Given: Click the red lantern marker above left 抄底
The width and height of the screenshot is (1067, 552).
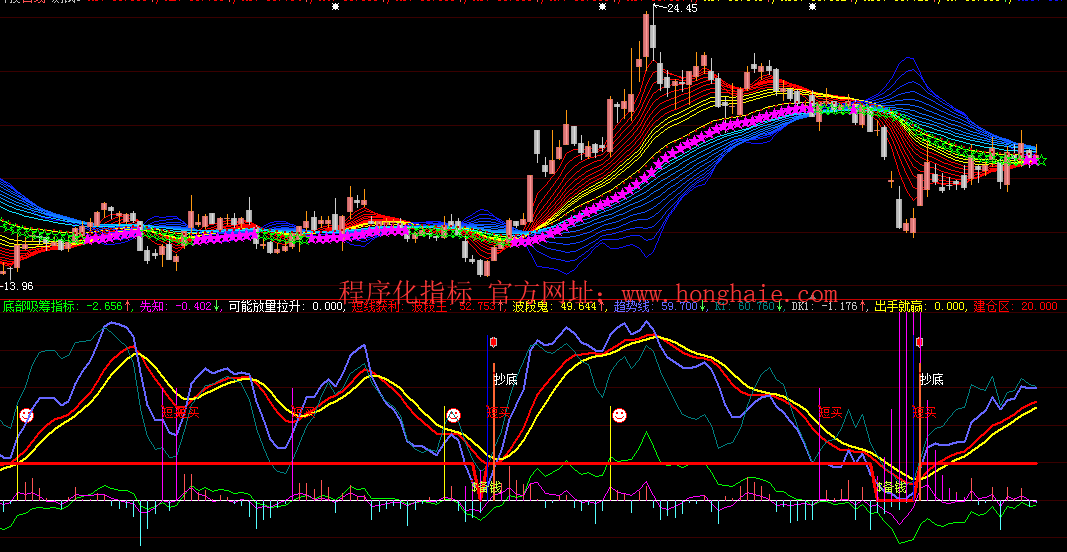Looking at the screenshot, I should 493,342.
